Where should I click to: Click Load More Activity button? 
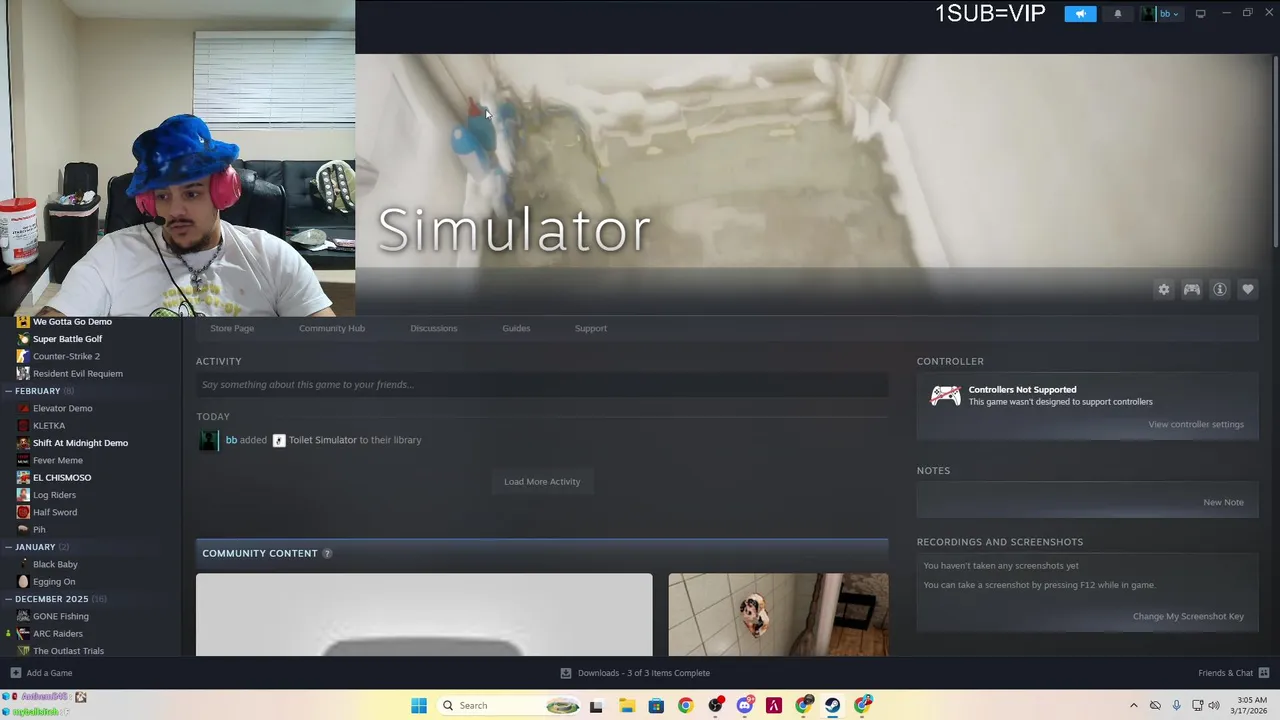pyautogui.click(x=542, y=482)
